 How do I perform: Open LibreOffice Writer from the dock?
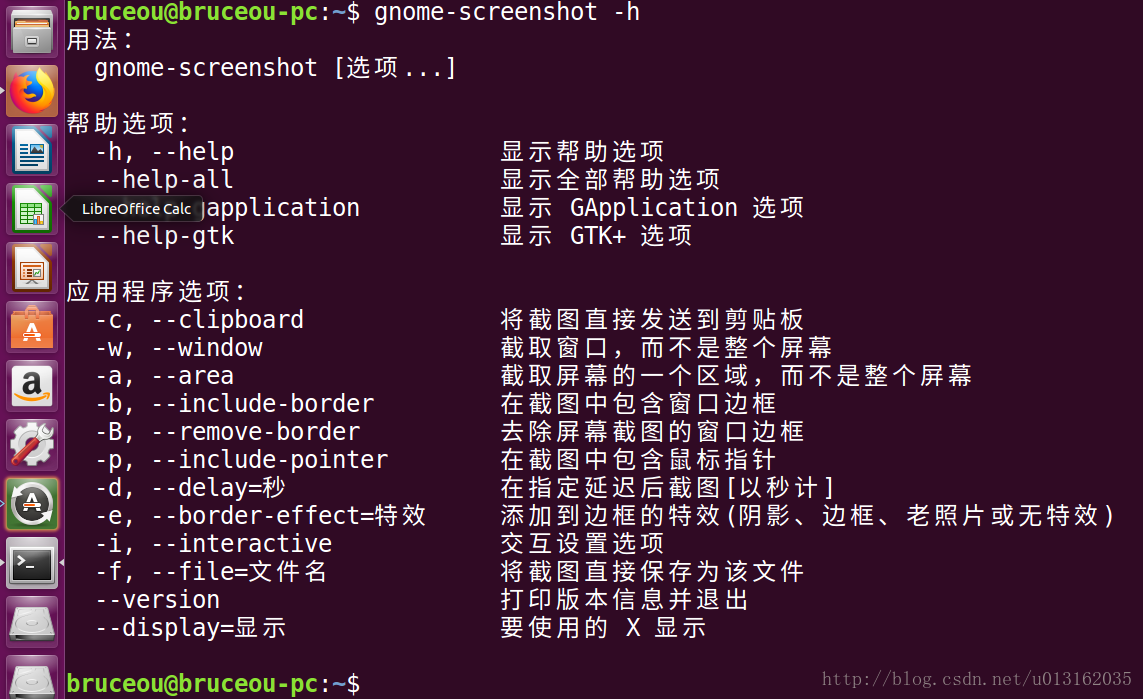(32, 150)
